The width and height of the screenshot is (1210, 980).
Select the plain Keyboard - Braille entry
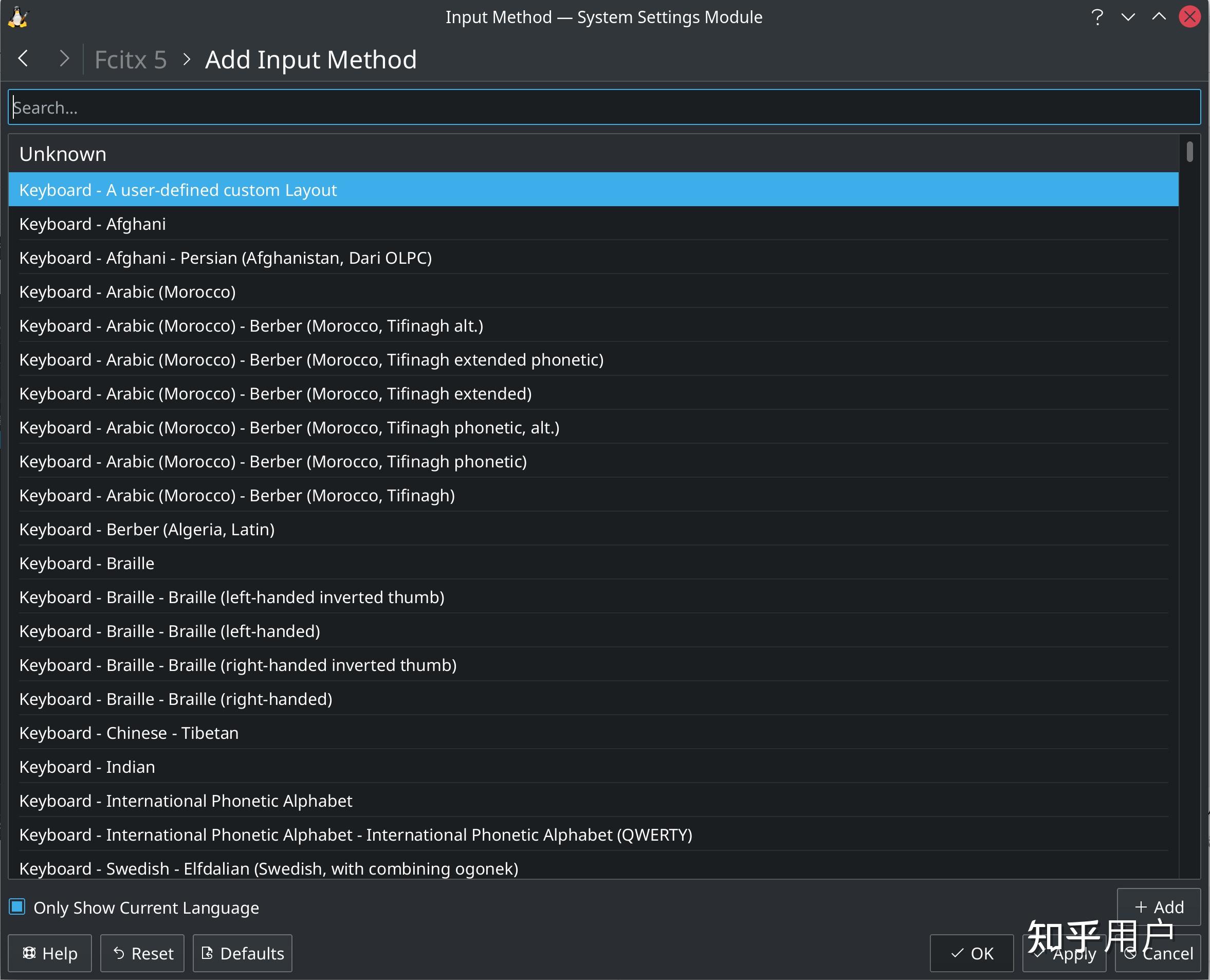593,562
